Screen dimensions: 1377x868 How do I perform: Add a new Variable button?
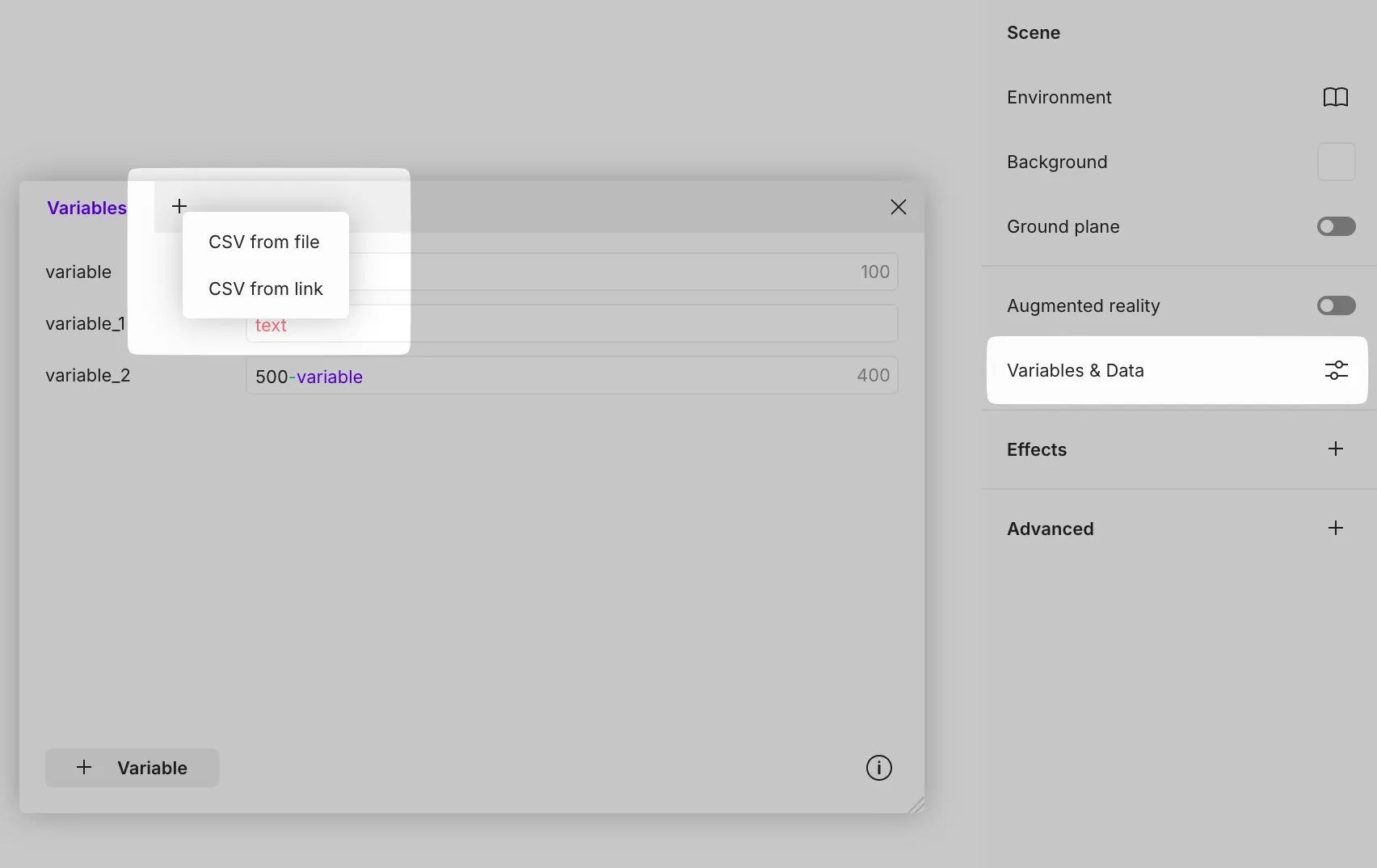coord(133,768)
